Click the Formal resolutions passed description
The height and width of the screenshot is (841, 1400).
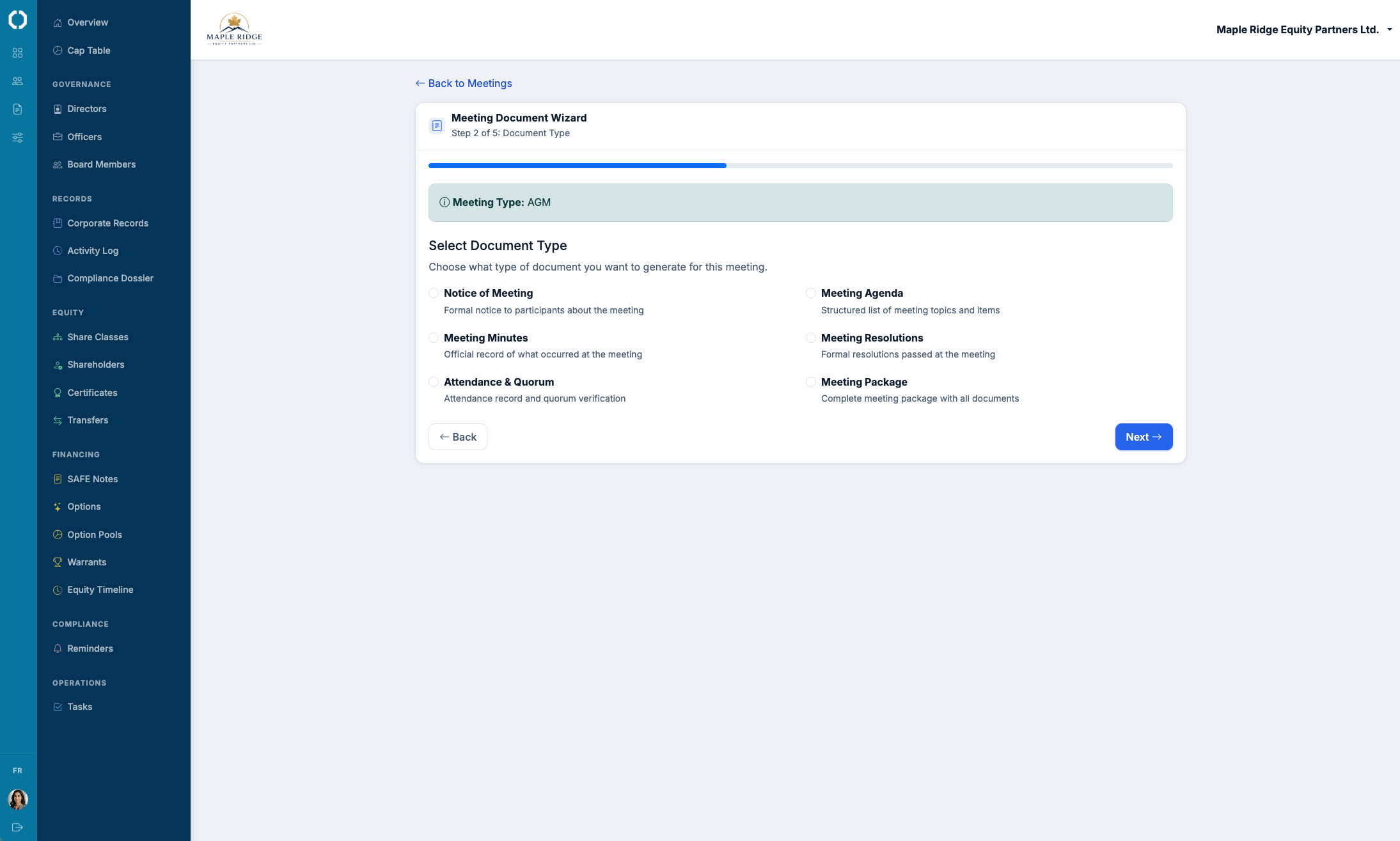tap(908, 354)
